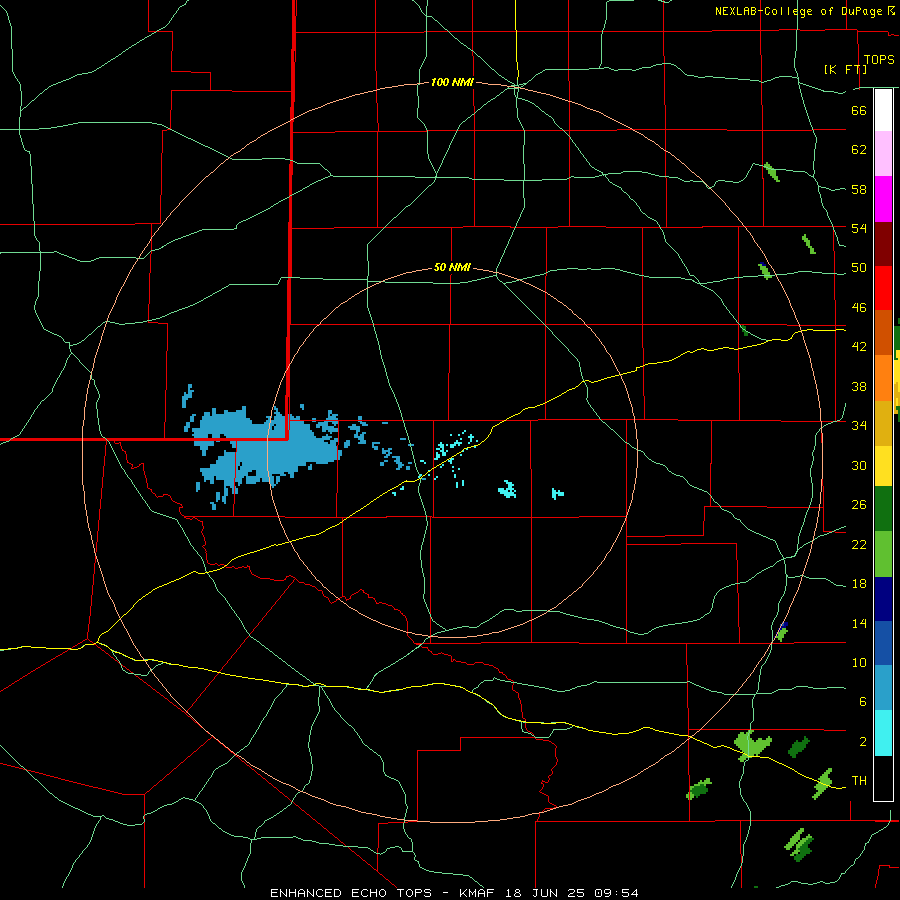The width and height of the screenshot is (900, 900).
Task: Click the yellow legend color block
Action: click(883, 466)
